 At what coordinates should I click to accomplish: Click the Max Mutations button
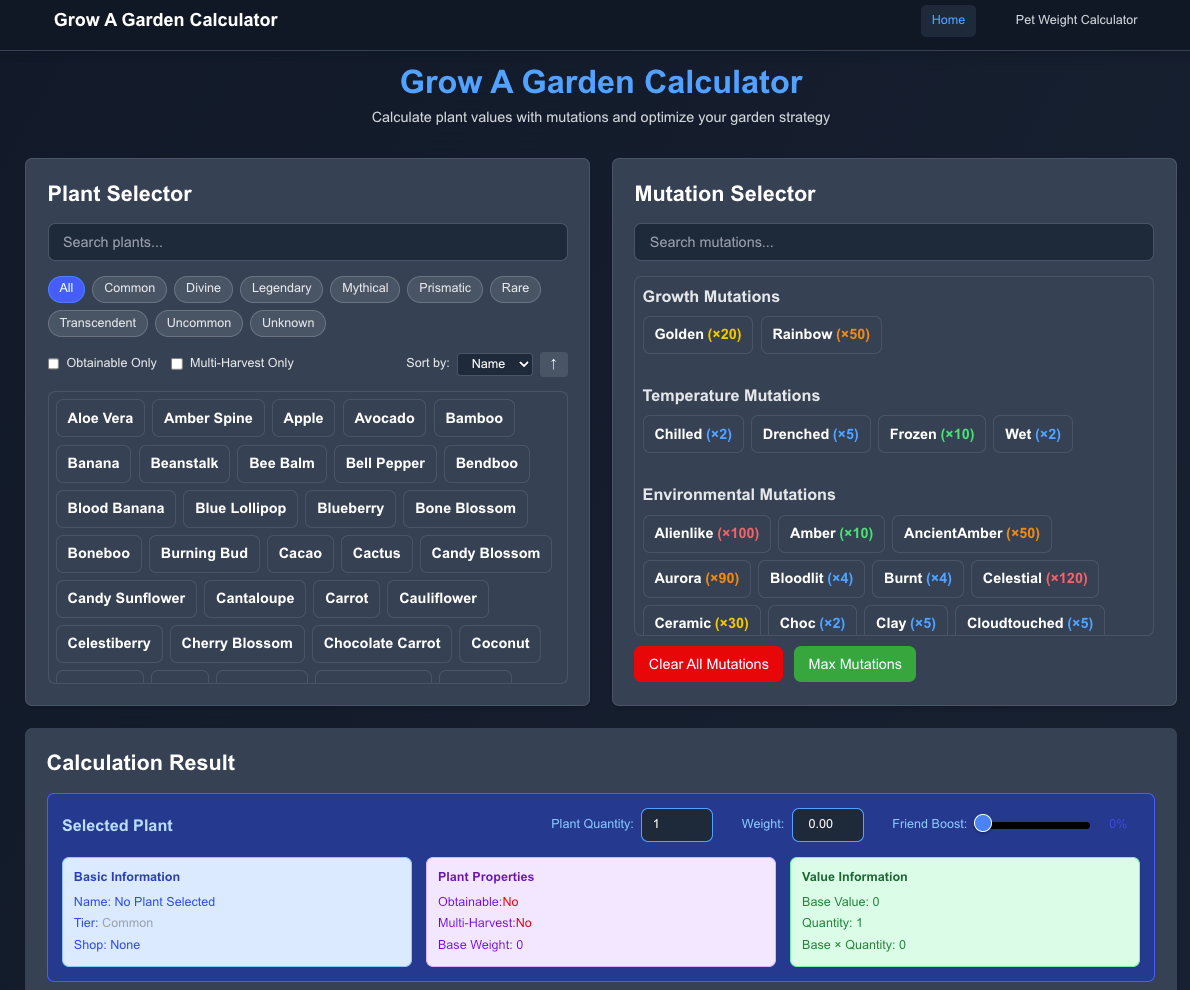[x=854, y=664]
